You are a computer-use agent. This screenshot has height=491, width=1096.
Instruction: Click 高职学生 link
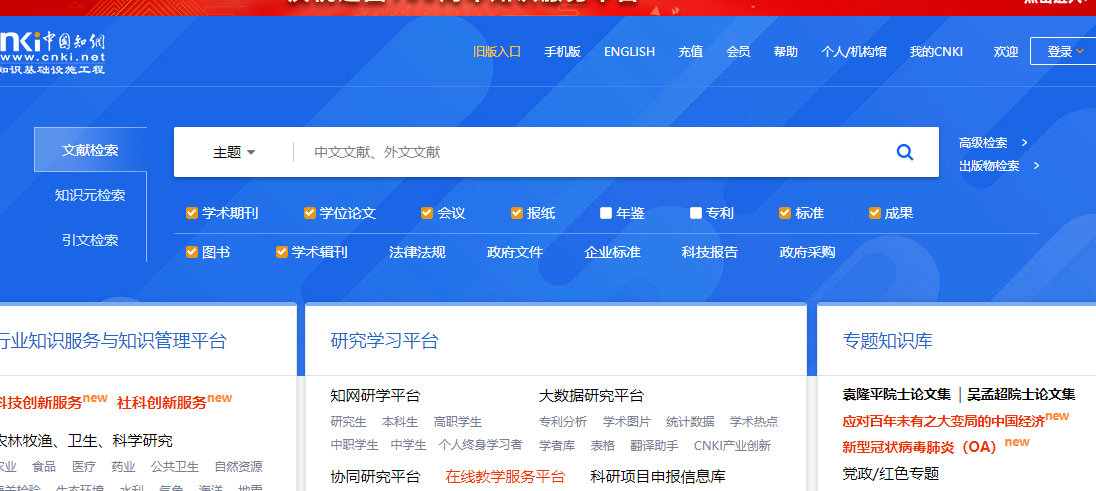click(x=457, y=422)
